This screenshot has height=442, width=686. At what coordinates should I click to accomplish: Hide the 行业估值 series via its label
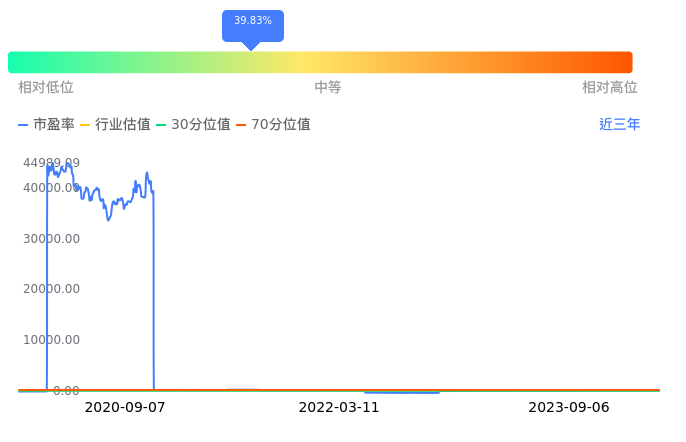pos(123,125)
